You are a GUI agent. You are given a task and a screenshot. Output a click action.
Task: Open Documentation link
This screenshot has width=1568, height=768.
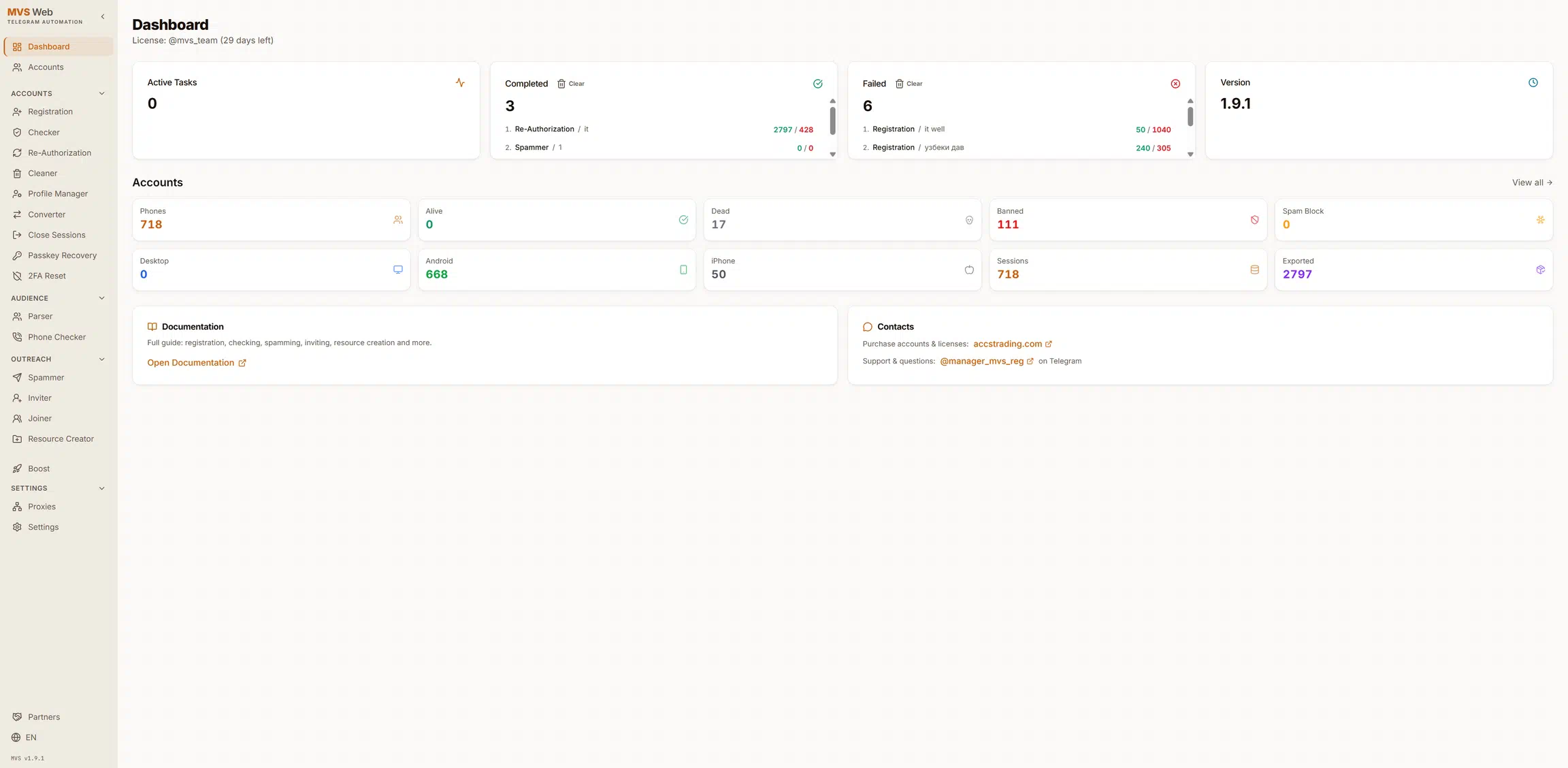197,363
